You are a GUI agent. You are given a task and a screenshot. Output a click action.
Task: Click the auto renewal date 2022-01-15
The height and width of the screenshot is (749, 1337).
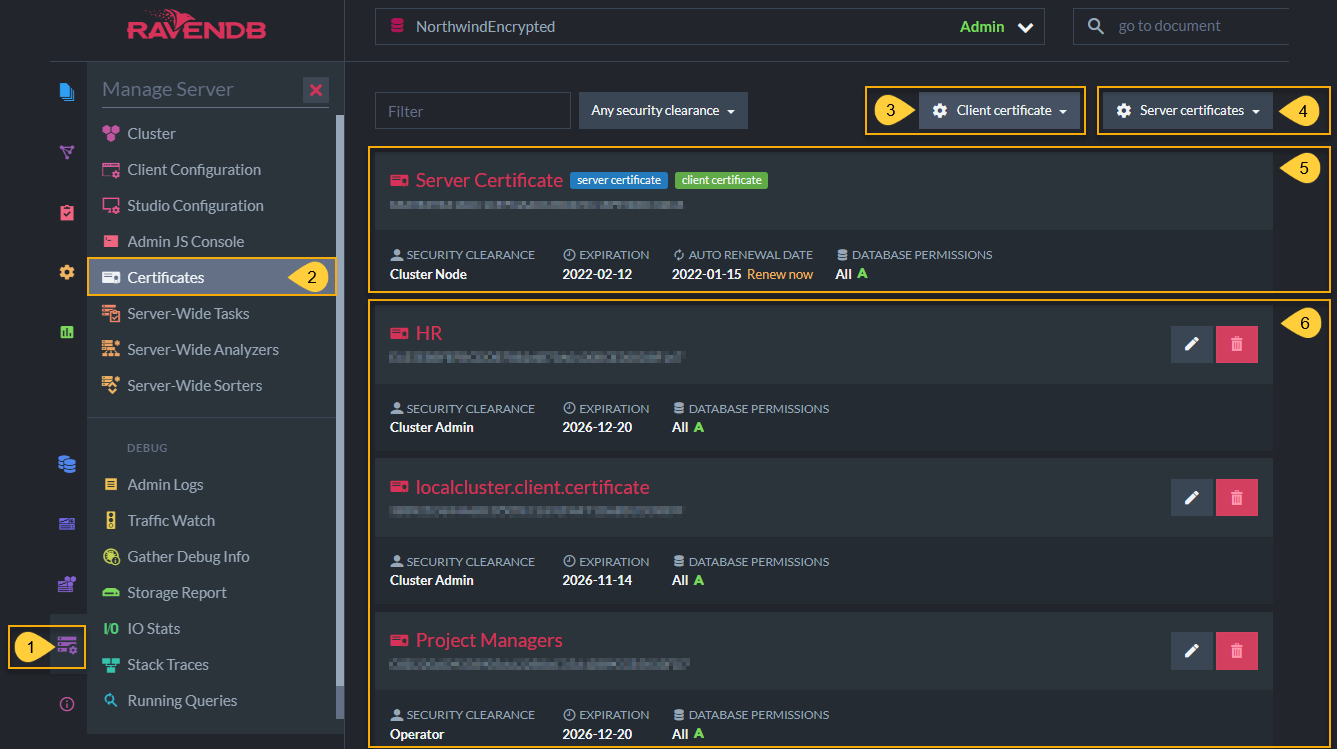tap(707, 274)
